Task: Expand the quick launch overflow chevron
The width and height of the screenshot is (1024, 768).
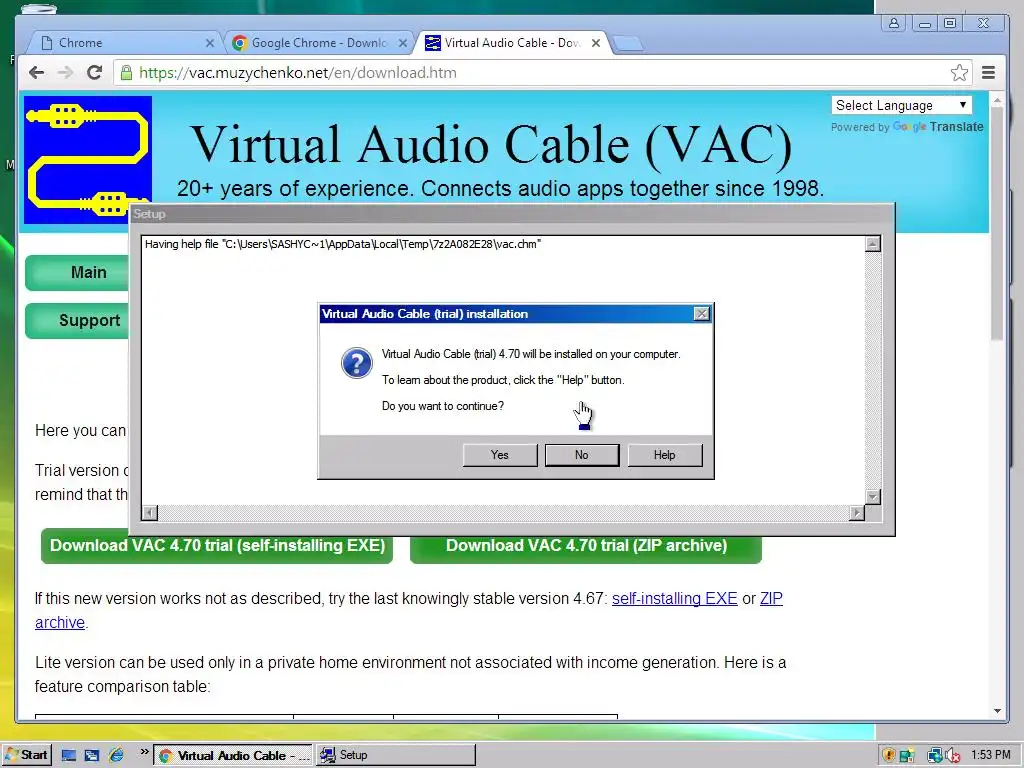Action: tap(144, 752)
